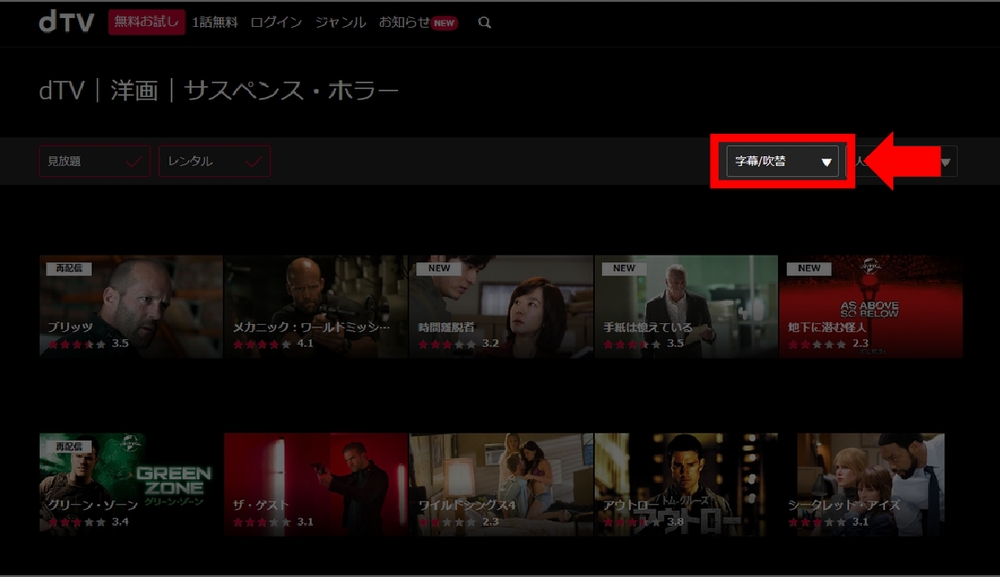Toggle the 見放題 filter

coord(94,161)
